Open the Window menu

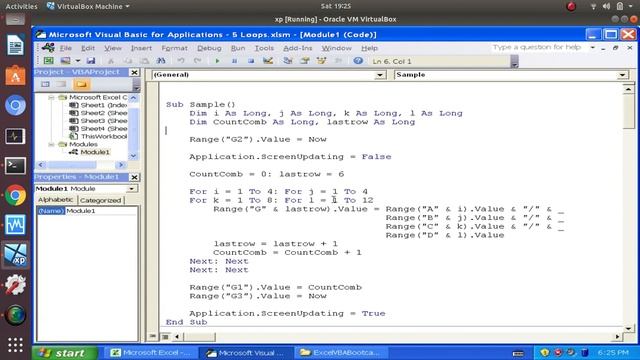[336, 48]
